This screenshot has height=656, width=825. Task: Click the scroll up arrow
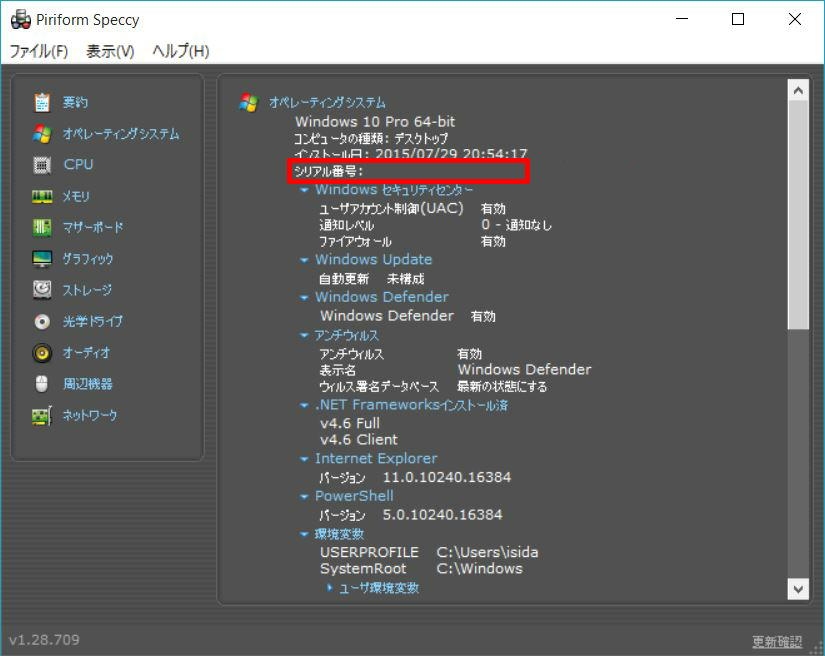pos(798,90)
